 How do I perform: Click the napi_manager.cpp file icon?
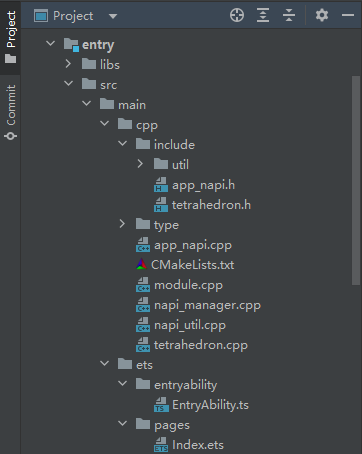pos(143,304)
